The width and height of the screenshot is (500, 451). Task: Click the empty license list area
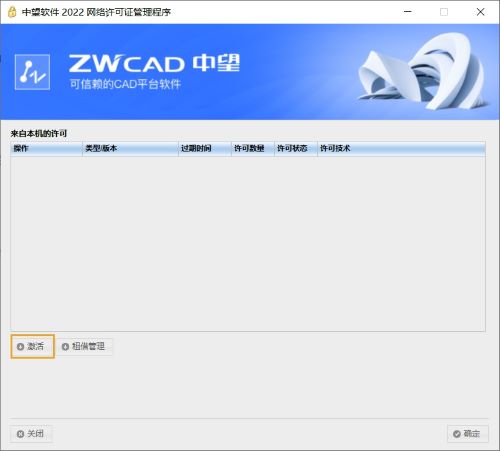(248, 243)
